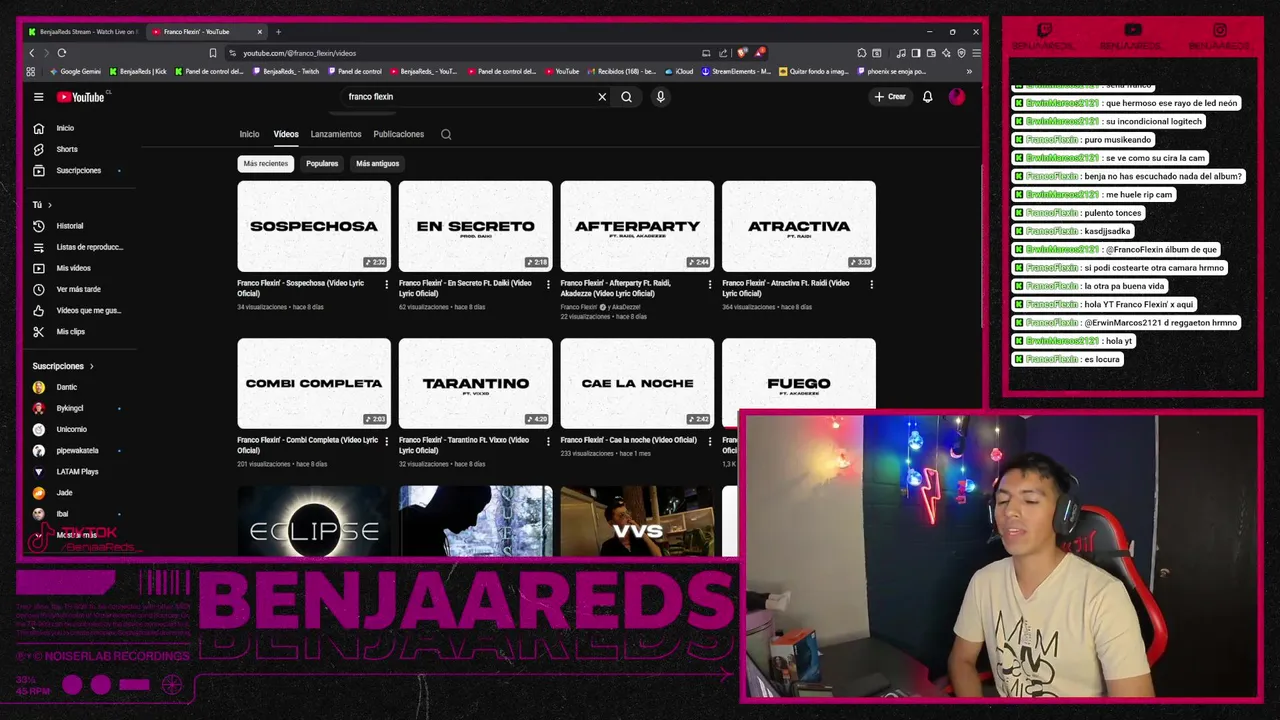Show more bookmarks overflow chevron
Image resolution: width=1280 pixels, height=720 pixels.
968,71
